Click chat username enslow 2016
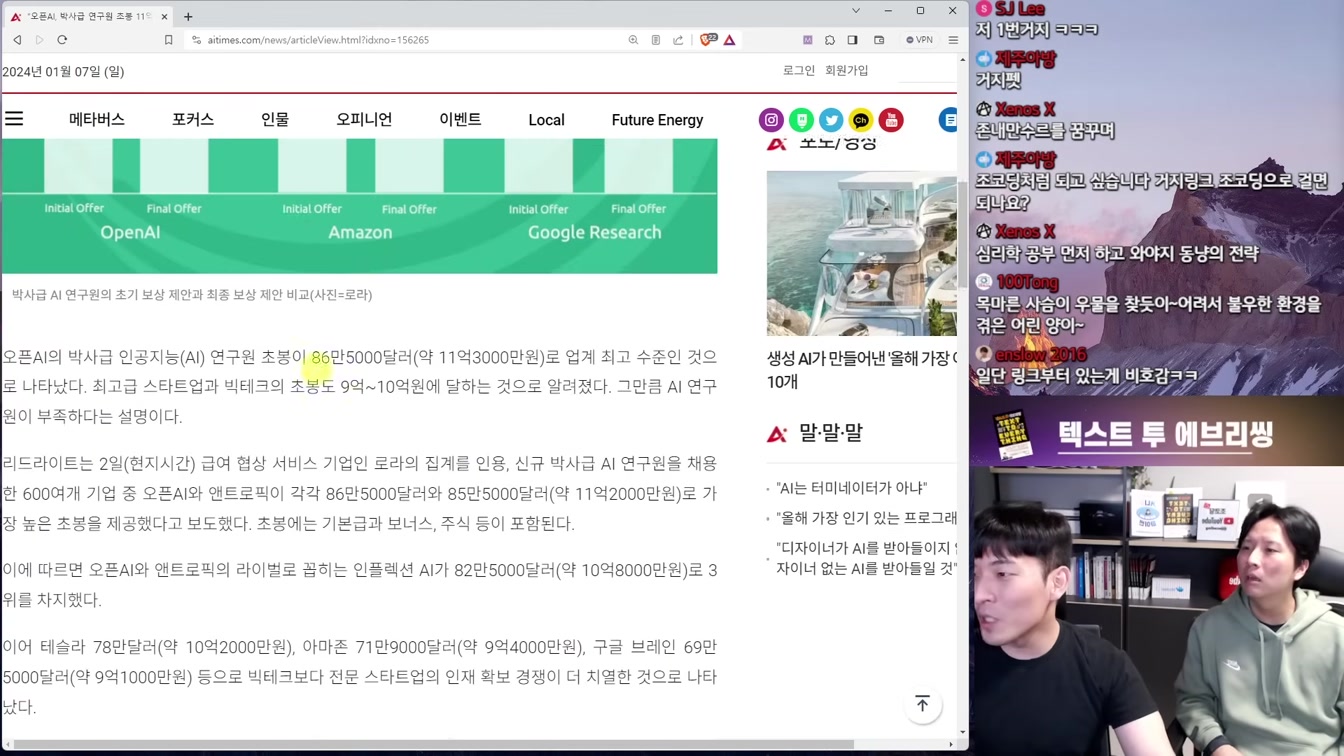Screen dimensions: 1344x756 click(x=1041, y=354)
